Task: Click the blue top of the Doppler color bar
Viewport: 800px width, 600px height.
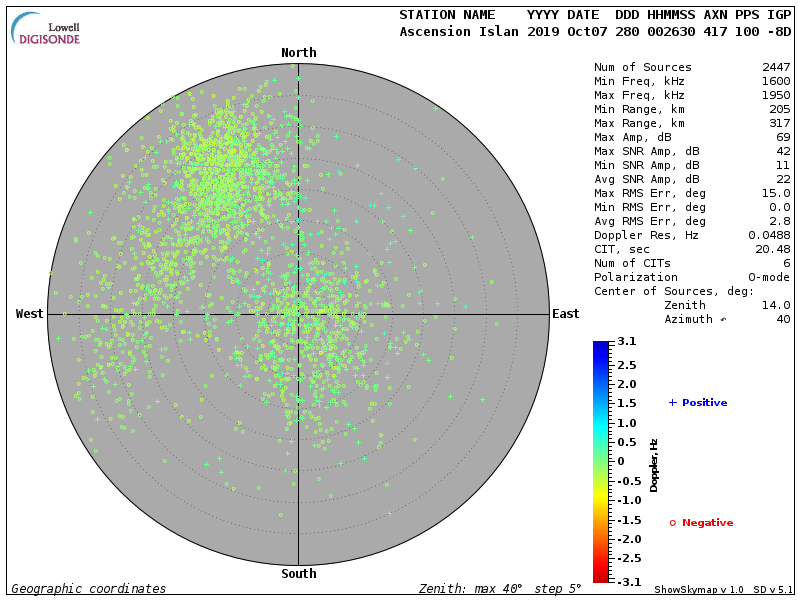Action: (600, 346)
